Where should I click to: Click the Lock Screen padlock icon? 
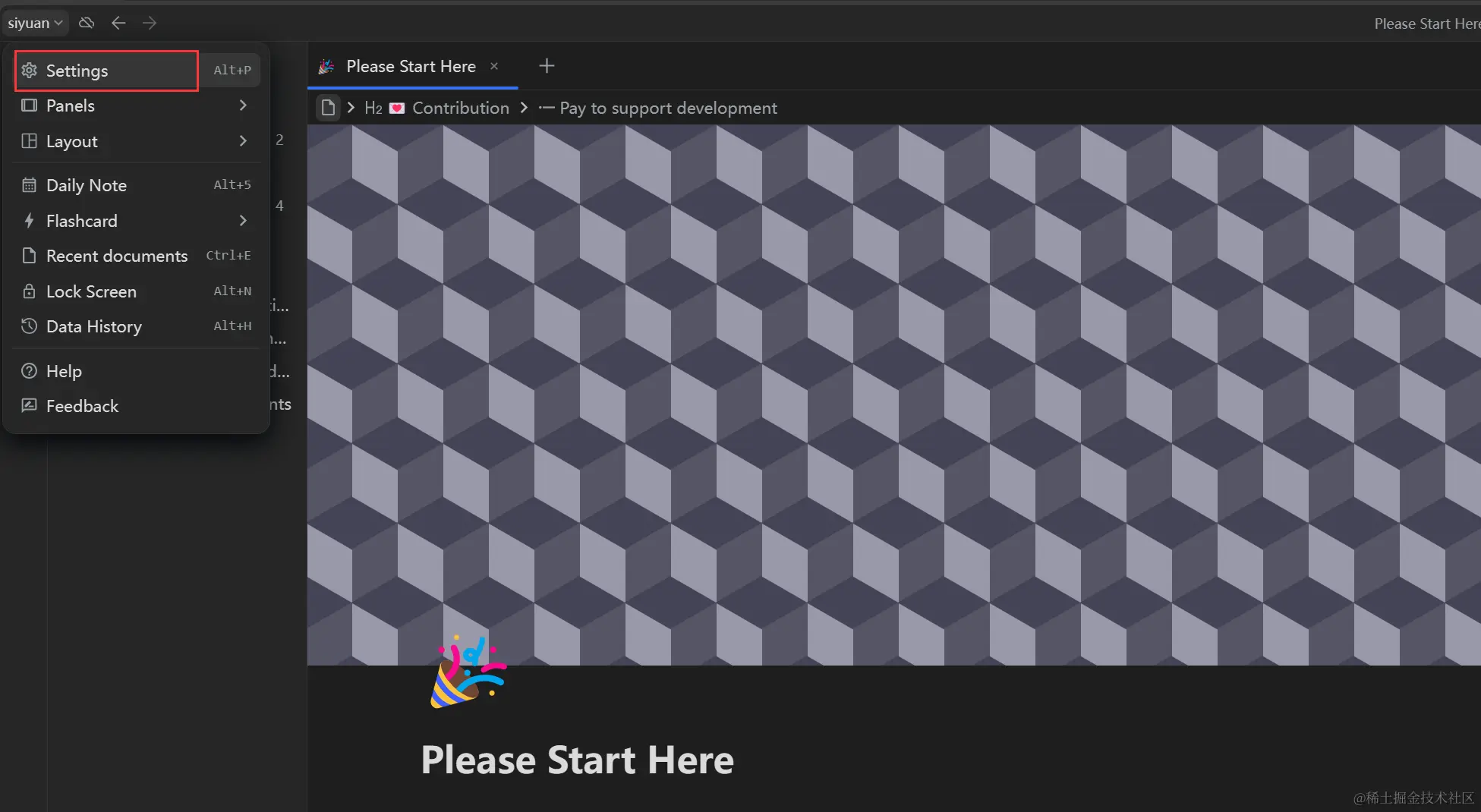click(29, 291)
